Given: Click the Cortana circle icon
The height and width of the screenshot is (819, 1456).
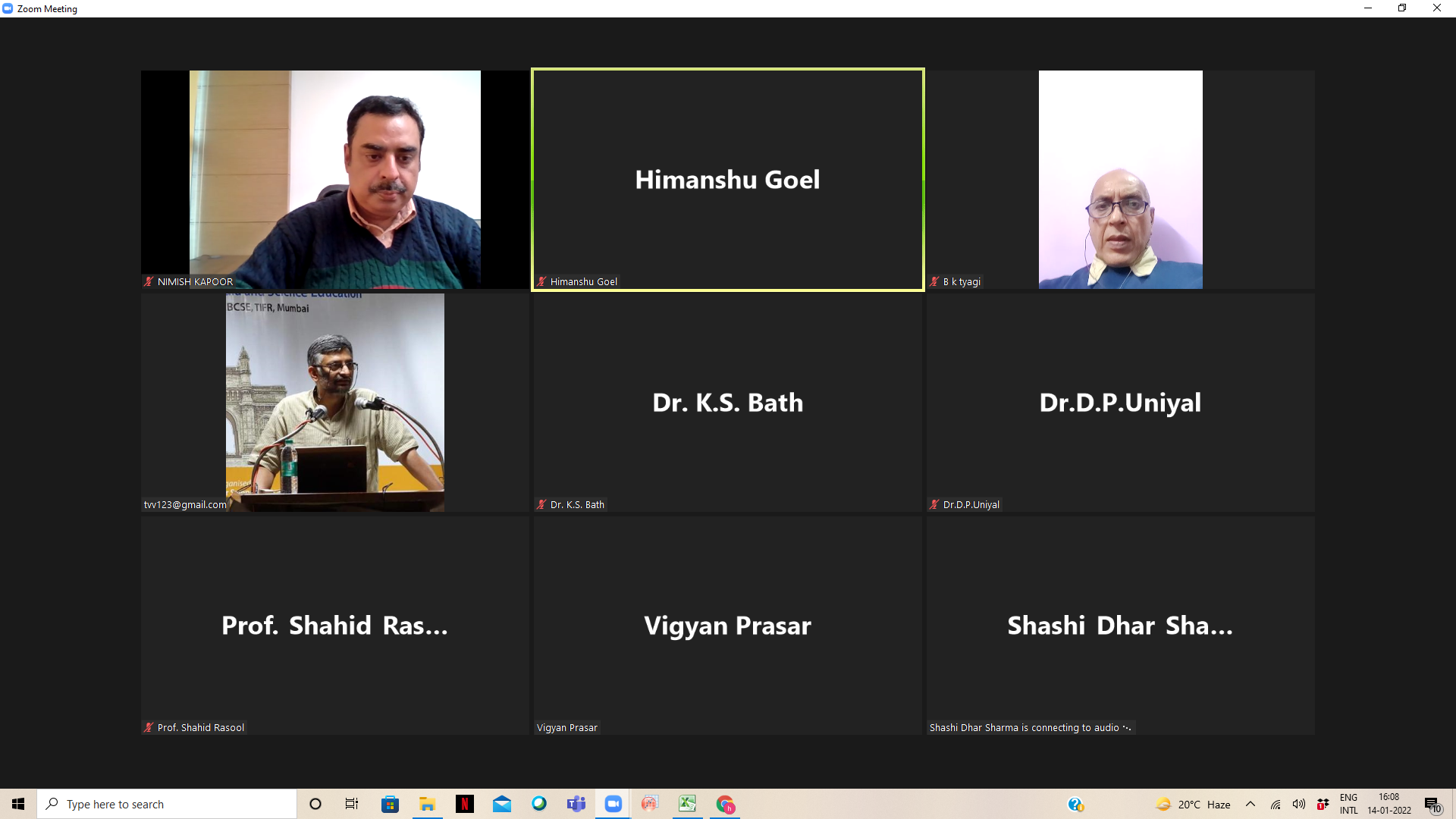Looking at the screenshot, I should click(x=315, y=804).
